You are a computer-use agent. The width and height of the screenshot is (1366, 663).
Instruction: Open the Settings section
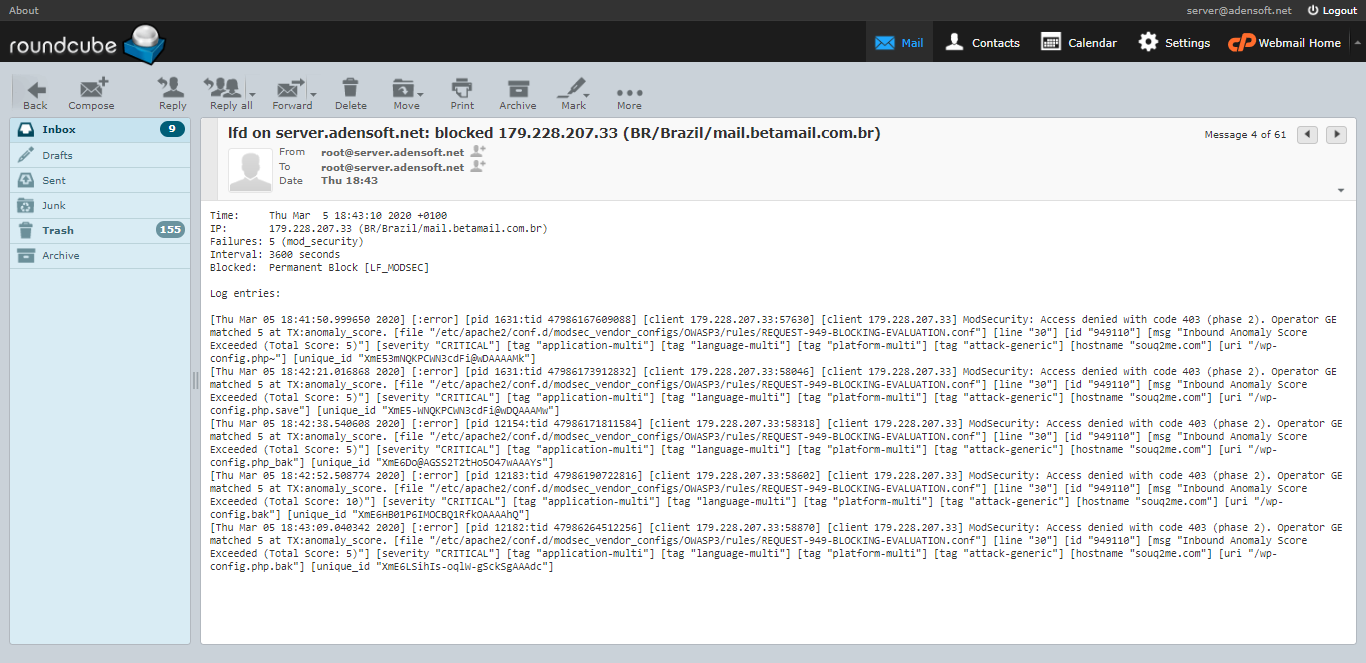(x=1174, y=43)
